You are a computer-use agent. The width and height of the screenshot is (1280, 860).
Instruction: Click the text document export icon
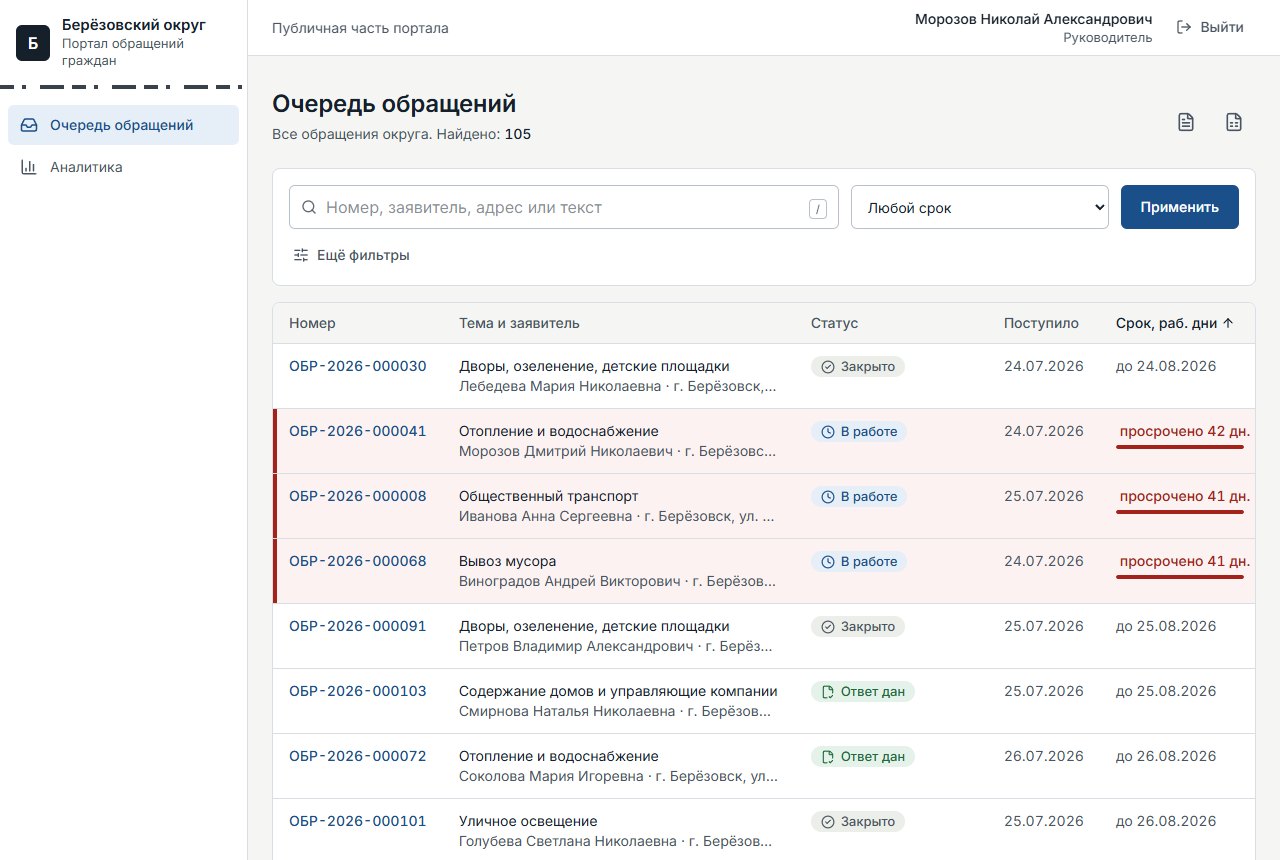click(1186, 123)
